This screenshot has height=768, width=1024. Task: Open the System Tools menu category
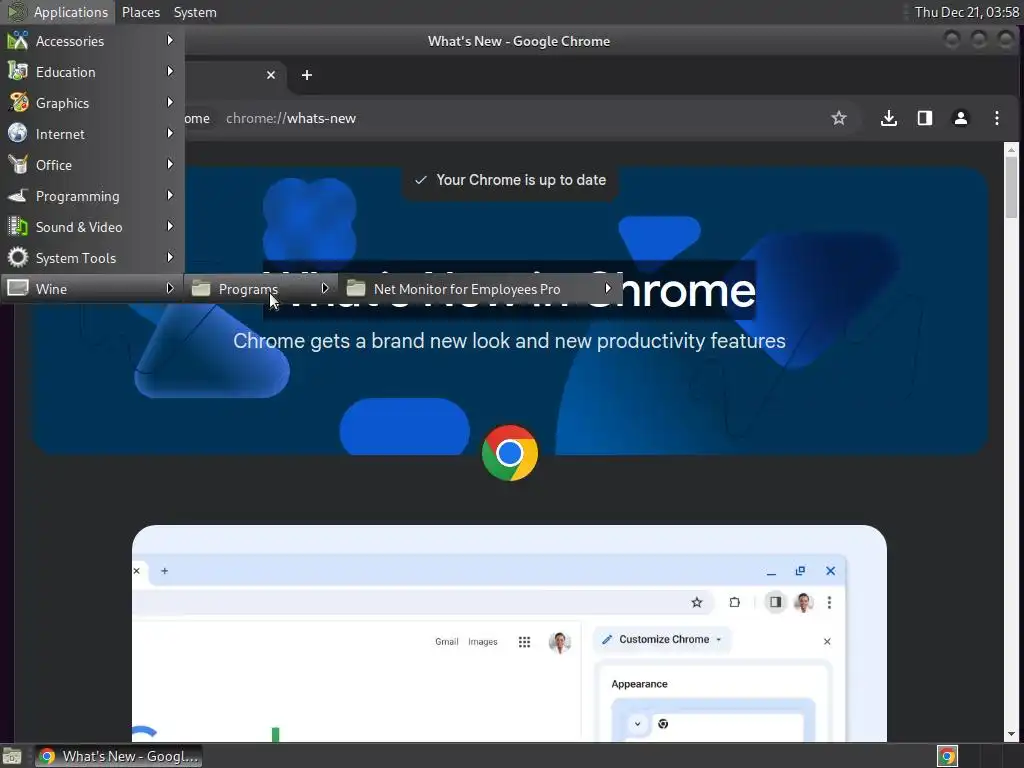click(92, 258)
